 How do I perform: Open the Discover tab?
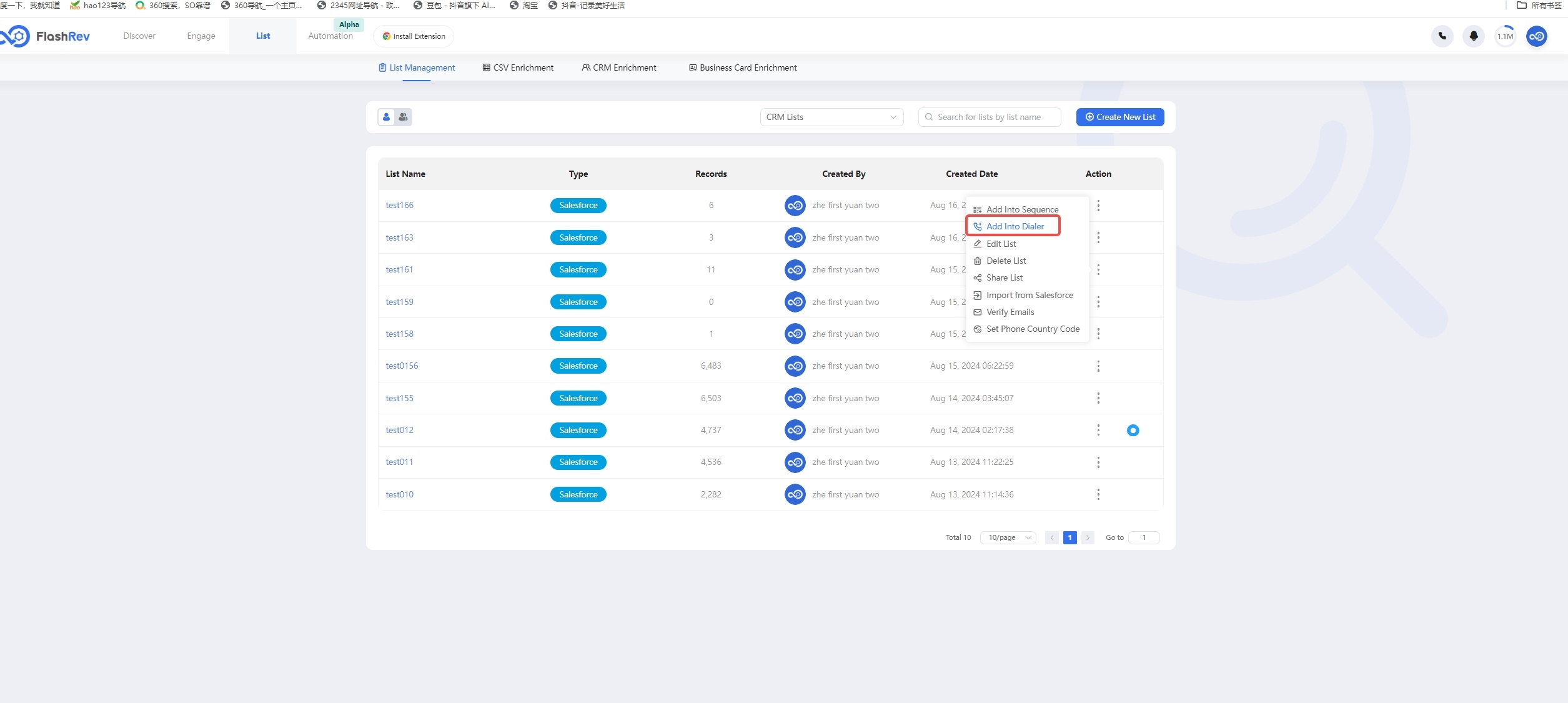(139, 36)
